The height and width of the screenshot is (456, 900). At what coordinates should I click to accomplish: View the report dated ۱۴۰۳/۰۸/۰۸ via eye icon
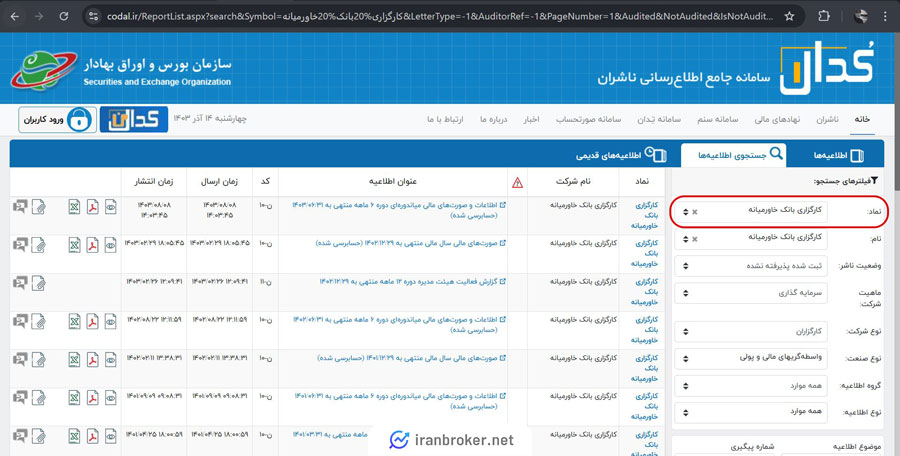(111, 207)
